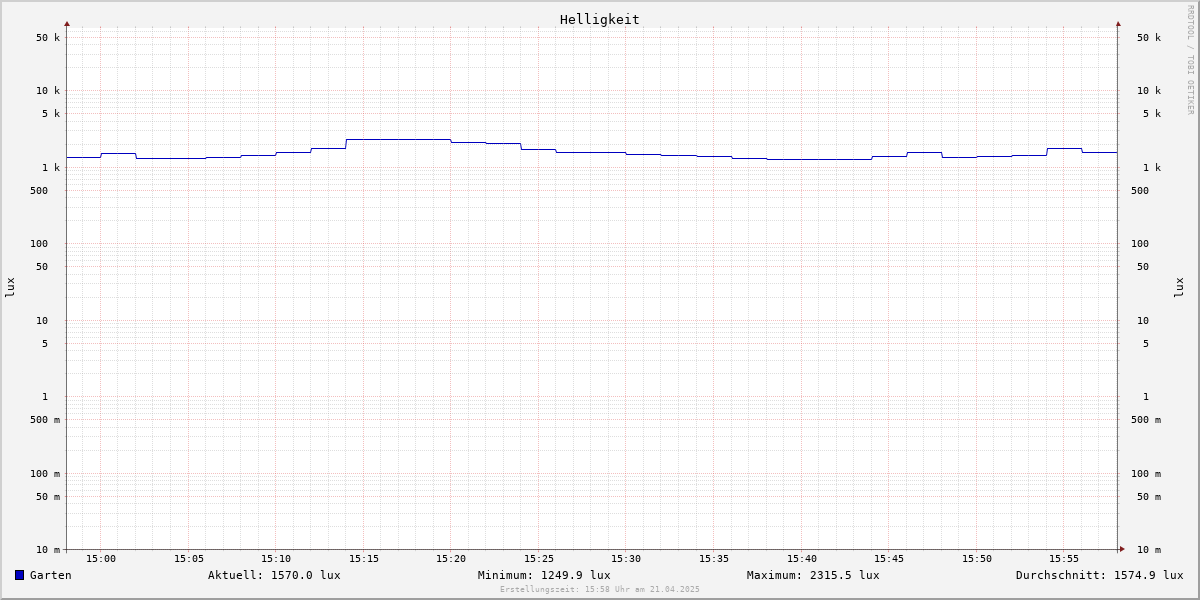The image size is (1200, 600).
Task: Click the 15:45 time axis label
Action: point(889,559)
